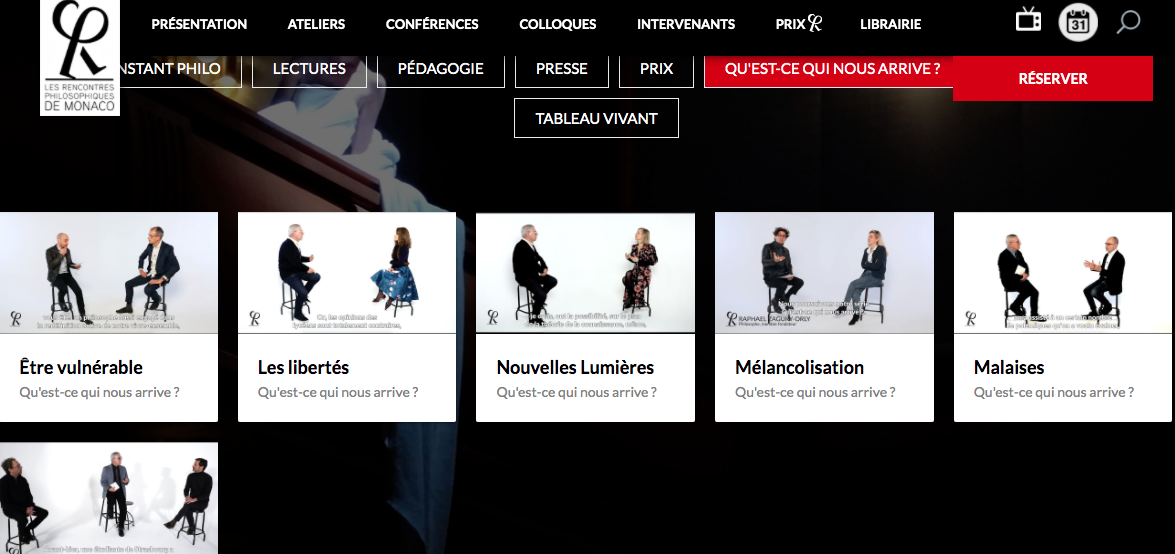Open the Malaises video thumbnail
This screenshot has width=1175, height=554.
(x=1064, y=273)
